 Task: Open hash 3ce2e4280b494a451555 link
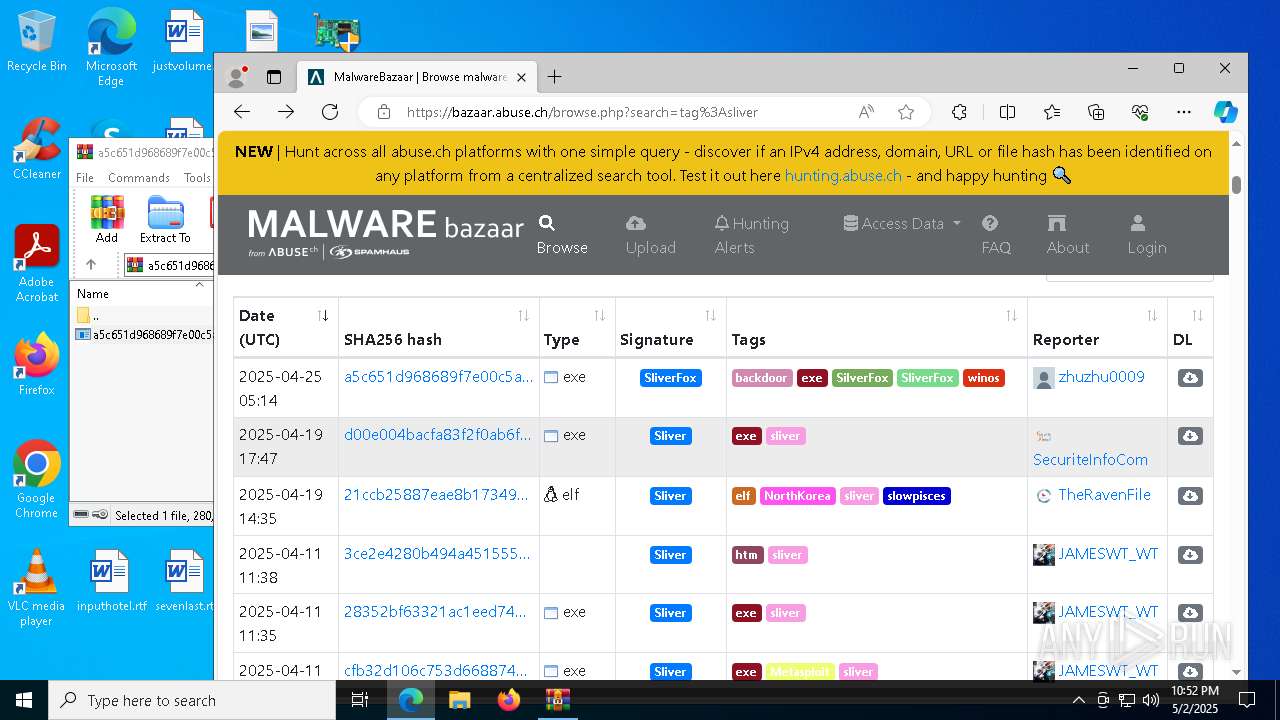[x=437, y=553]
